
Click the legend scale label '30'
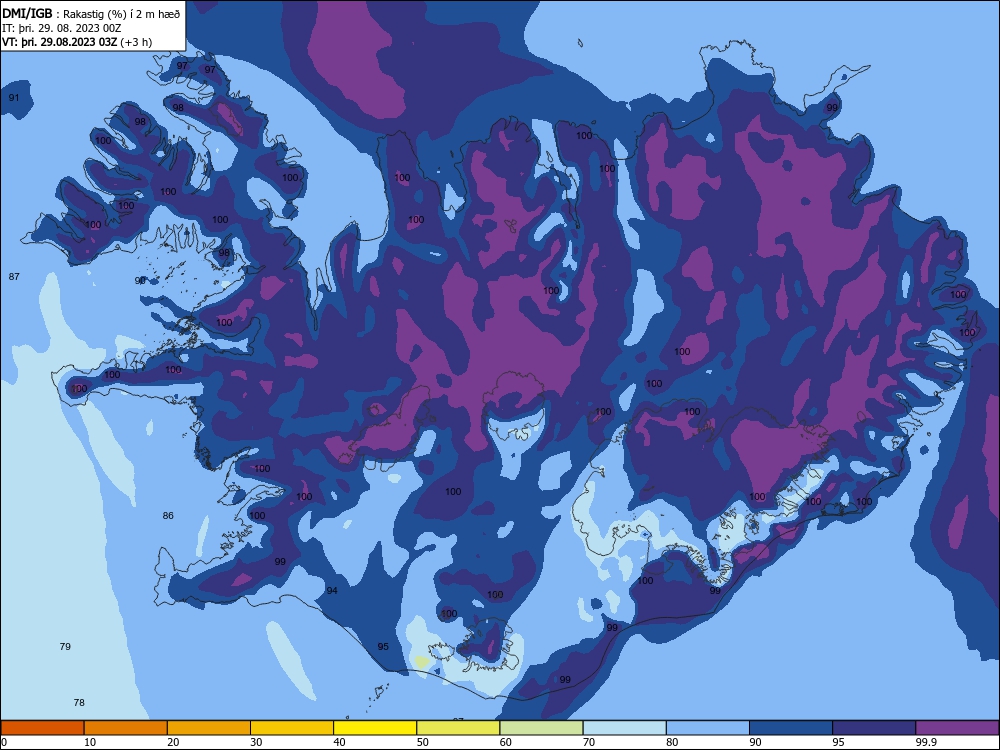click(x=256, y=742)
